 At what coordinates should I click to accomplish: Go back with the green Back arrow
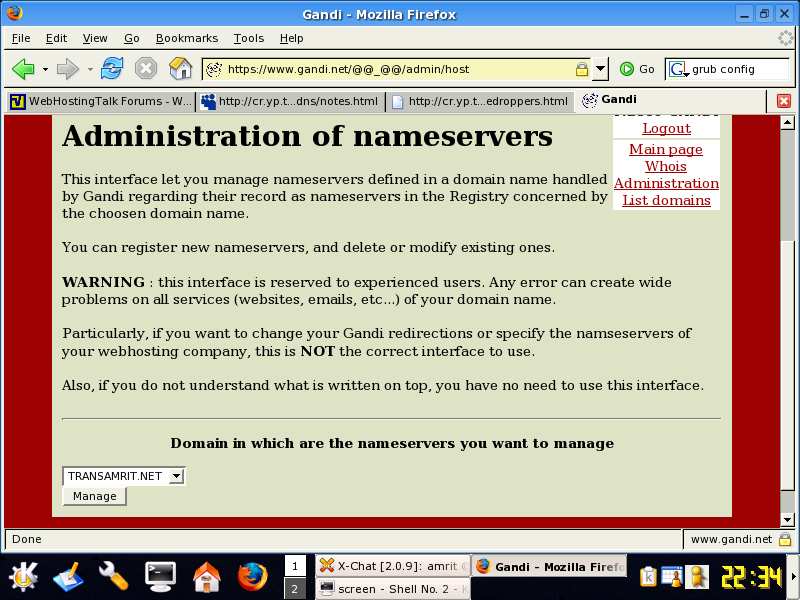click(x=23, y=69)
